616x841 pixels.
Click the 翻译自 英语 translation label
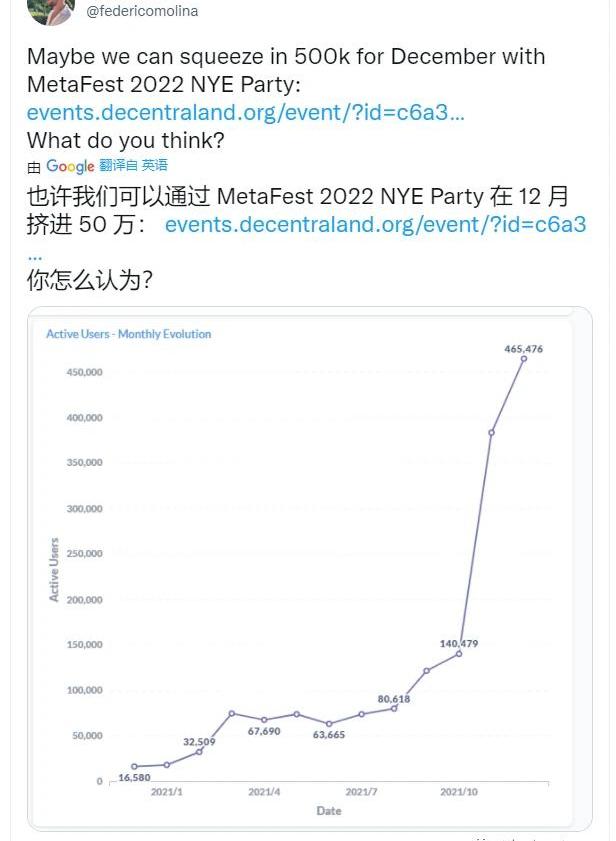coord(133,166)
